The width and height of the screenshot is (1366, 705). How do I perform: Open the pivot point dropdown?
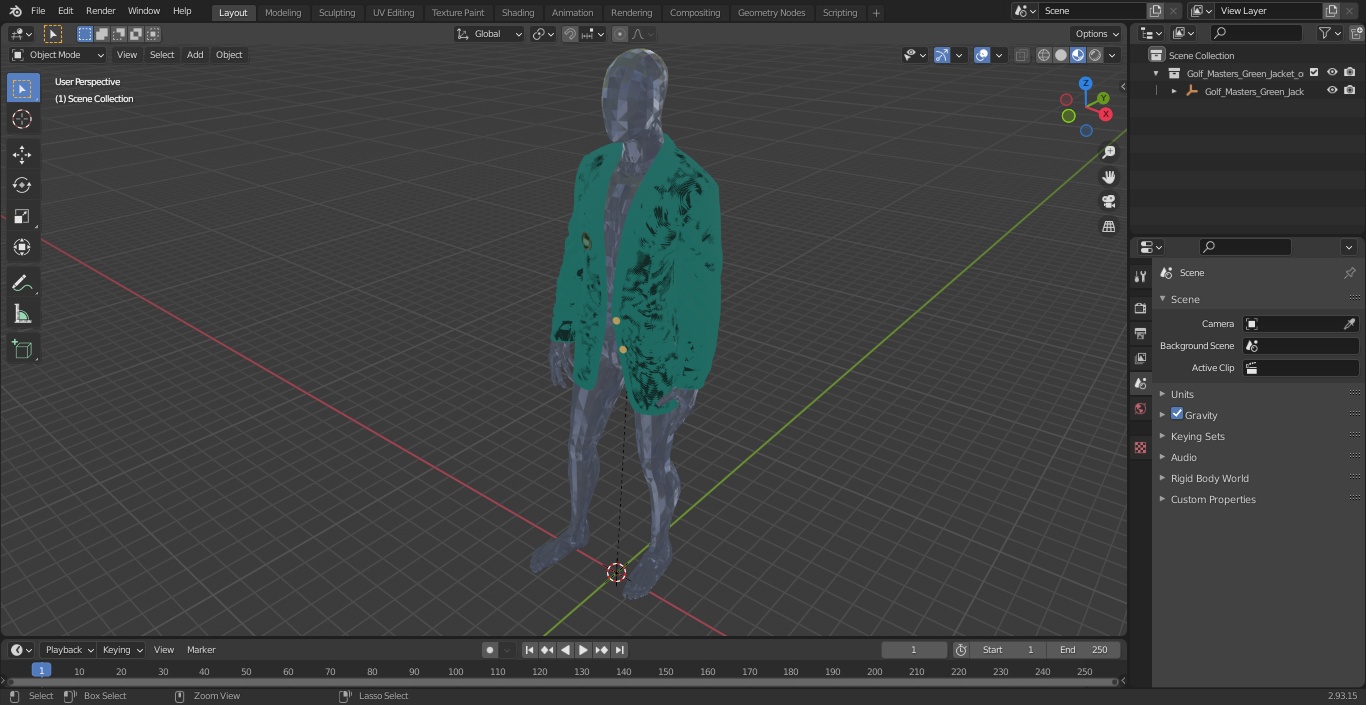point(543,34)
